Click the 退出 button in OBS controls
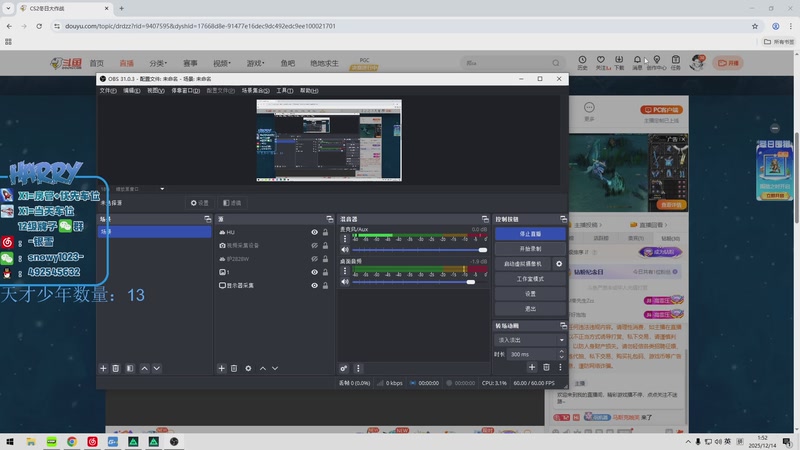The image size is (800, 450). [530, 309]
